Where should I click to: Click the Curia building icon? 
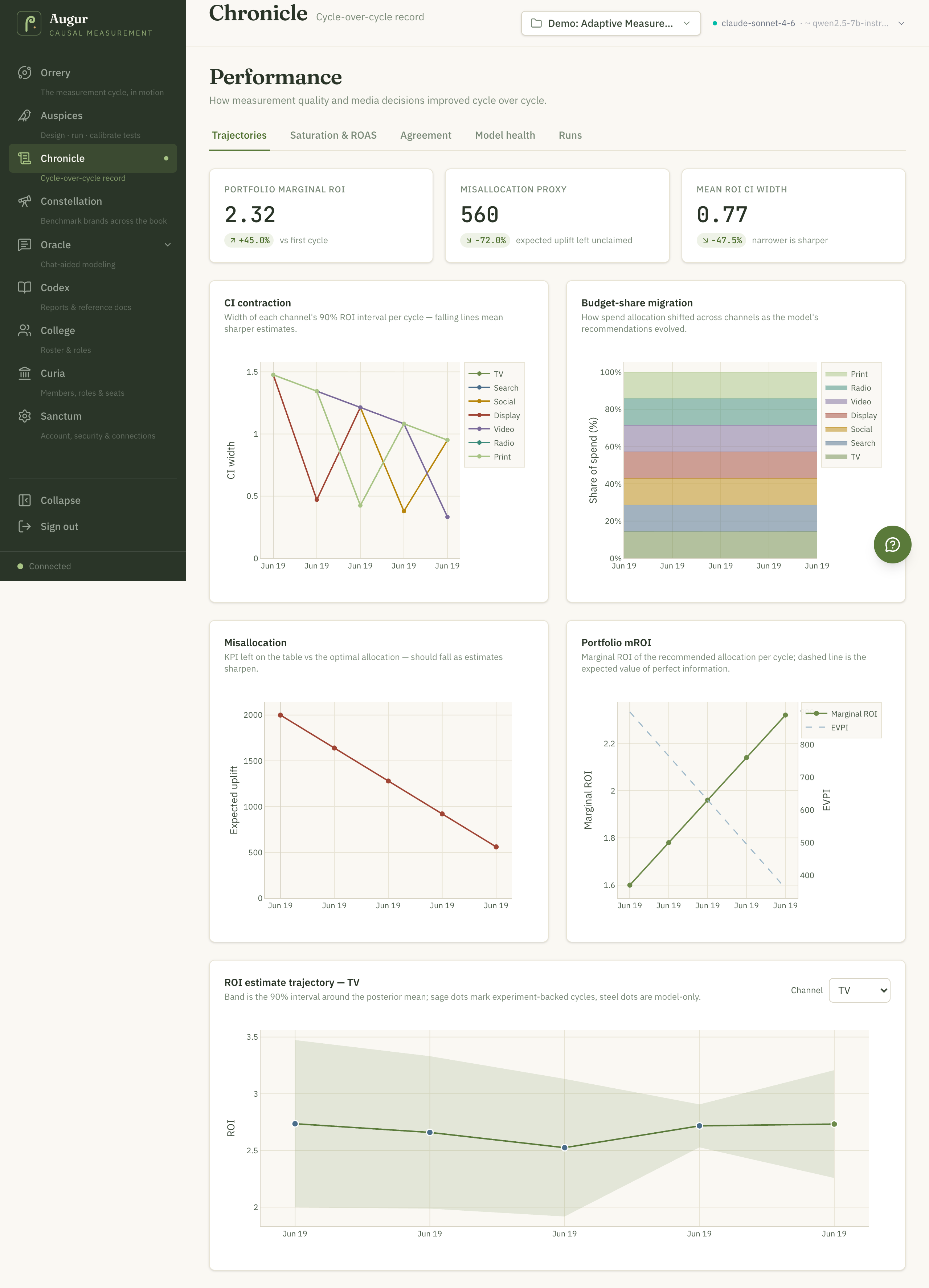(x=24, y=373)
